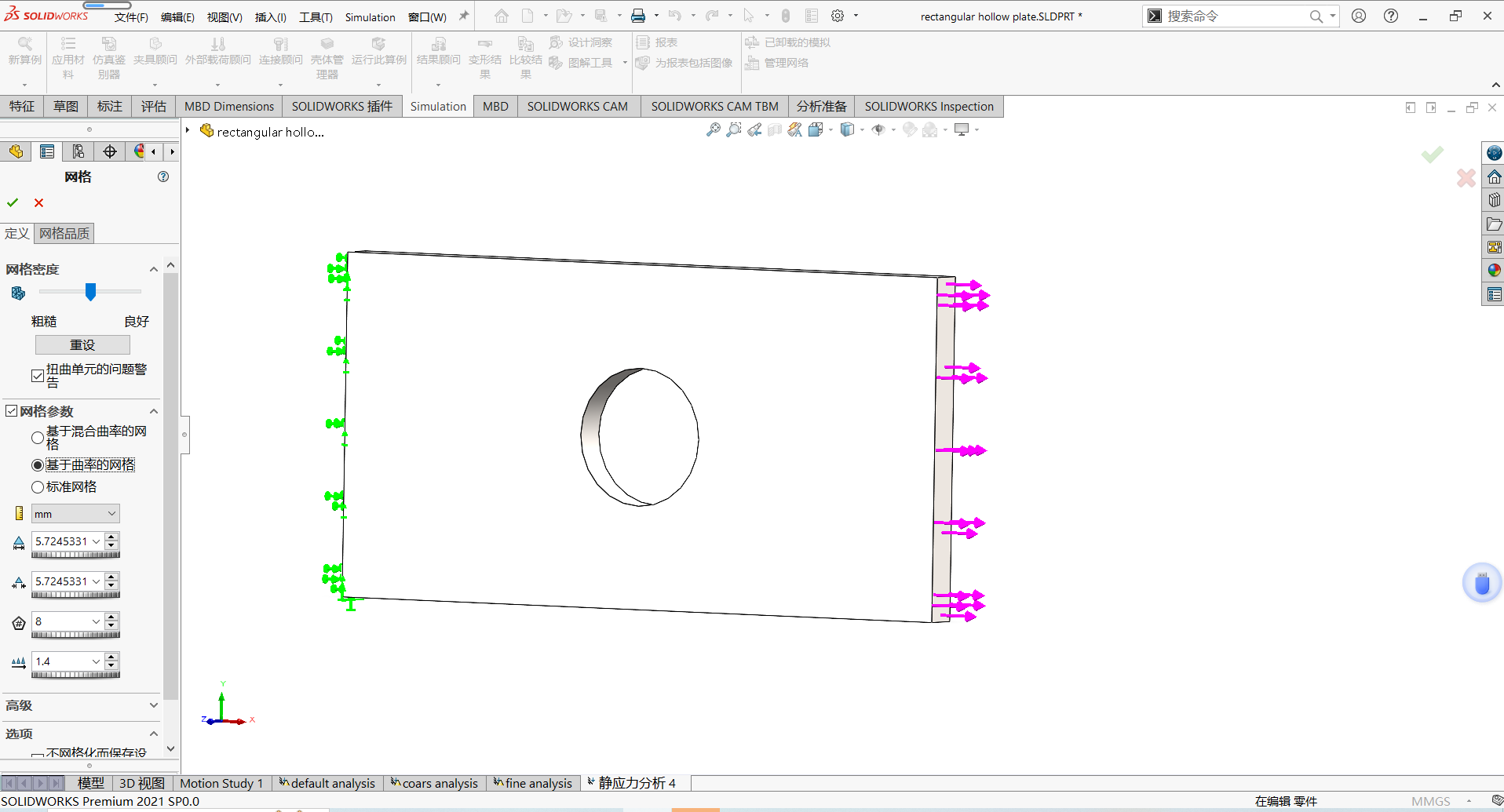Toggle the distorted element warning checkbox

pos(37,376)
